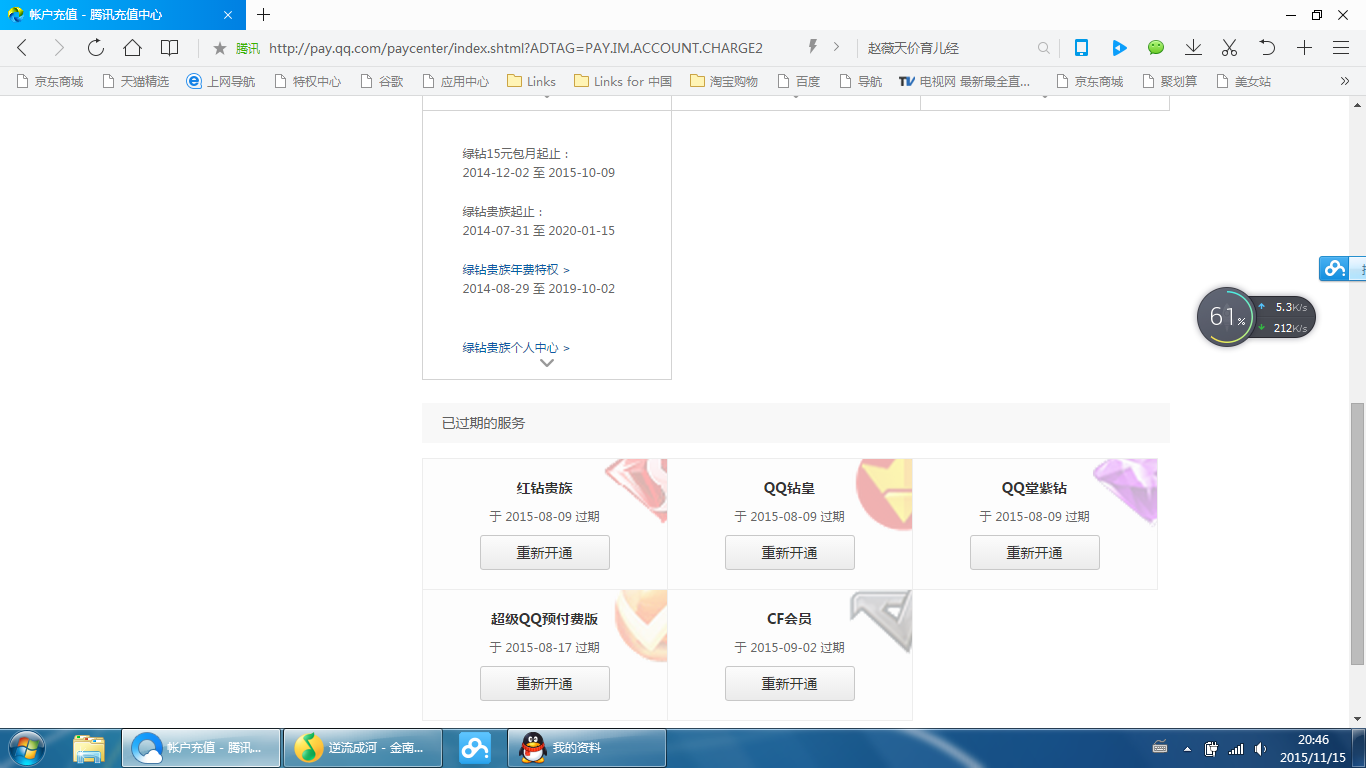The image size is (1366, 768).
Task: Open the browser home page
Action: 132,48
